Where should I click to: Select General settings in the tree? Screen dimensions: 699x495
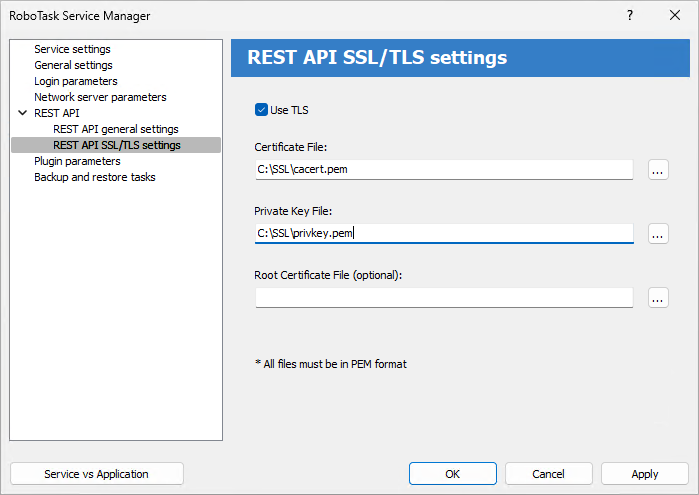(73, 65)
